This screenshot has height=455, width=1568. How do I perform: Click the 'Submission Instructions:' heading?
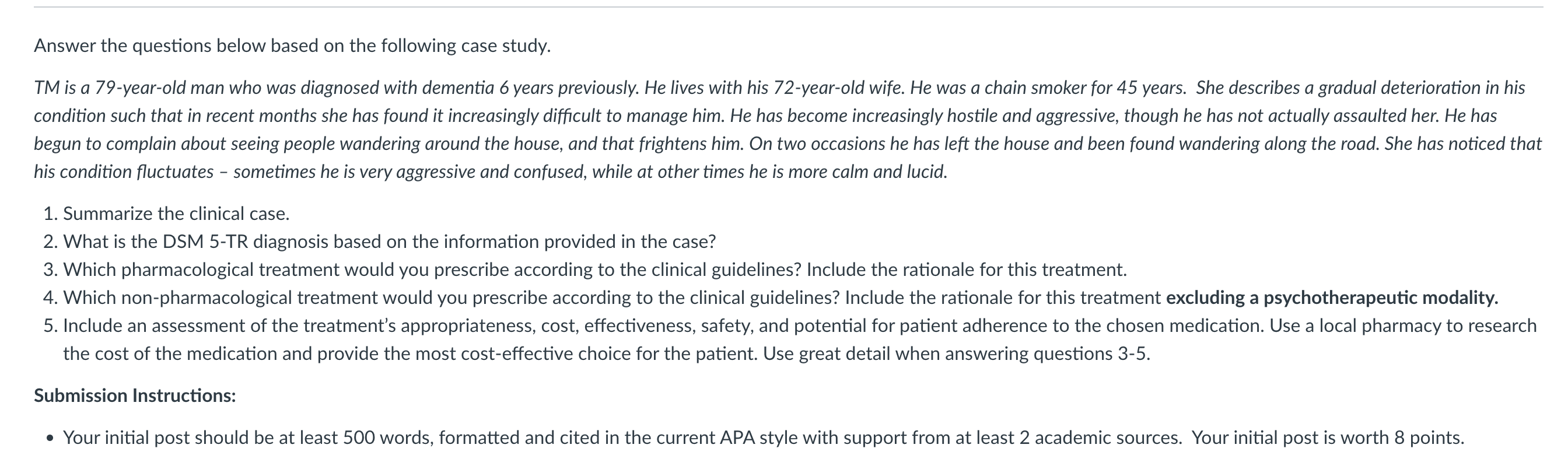point(135,395)
